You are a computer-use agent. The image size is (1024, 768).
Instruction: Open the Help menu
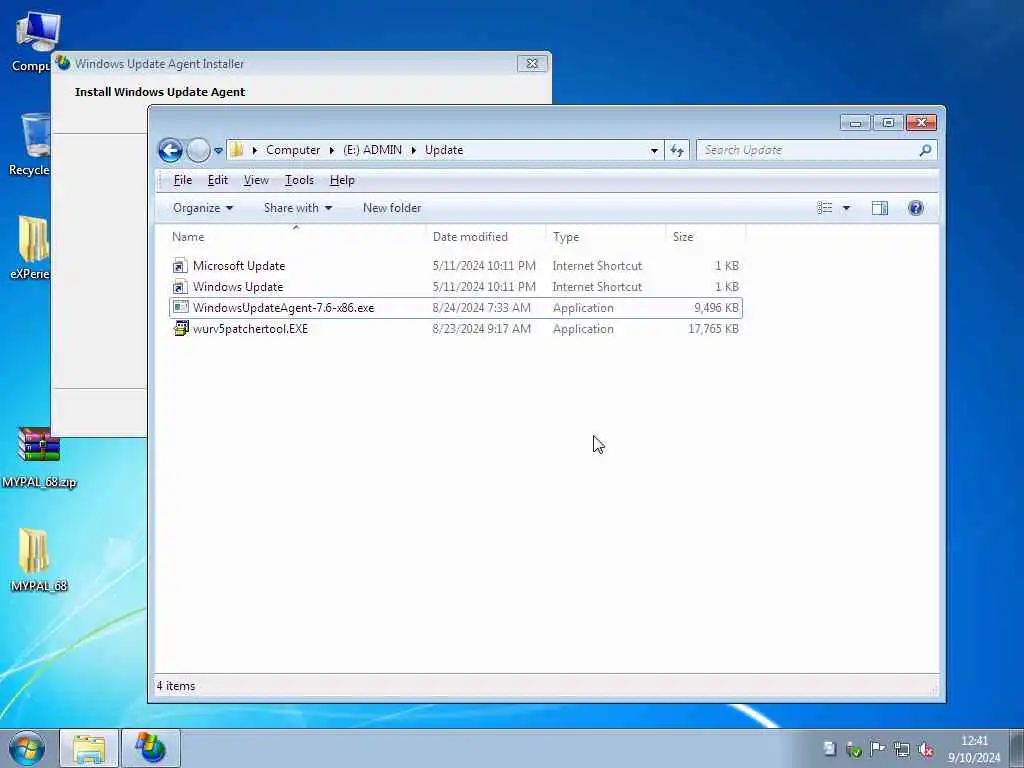point(342,180)
